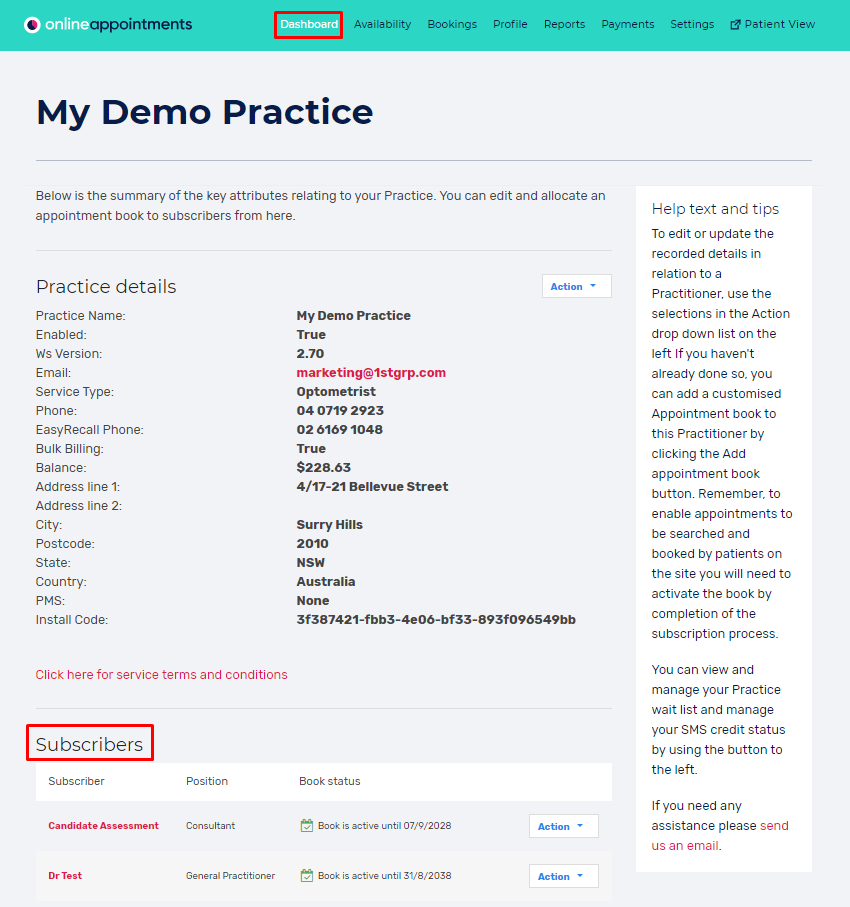This screenshot has width=850, height=907.
Task: Expand Action dropdown for Candidate Assessment
Action: (x=563, y=827)
